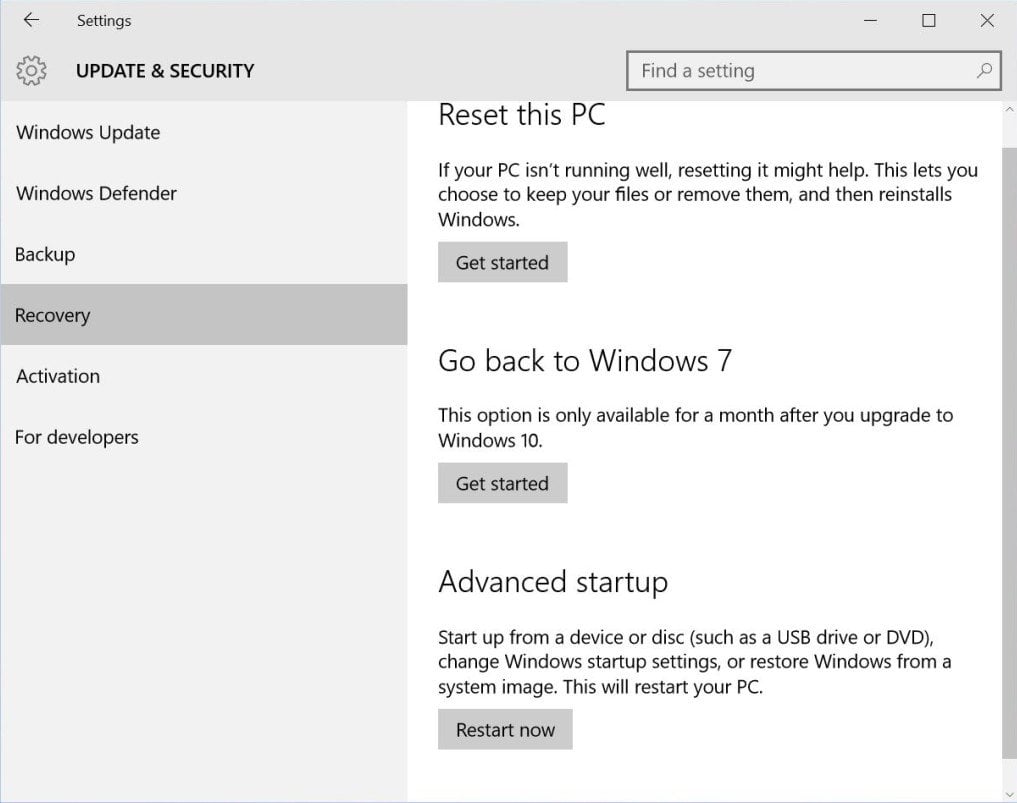
Task: Switch to For developers settings
Action: (76, 438)
